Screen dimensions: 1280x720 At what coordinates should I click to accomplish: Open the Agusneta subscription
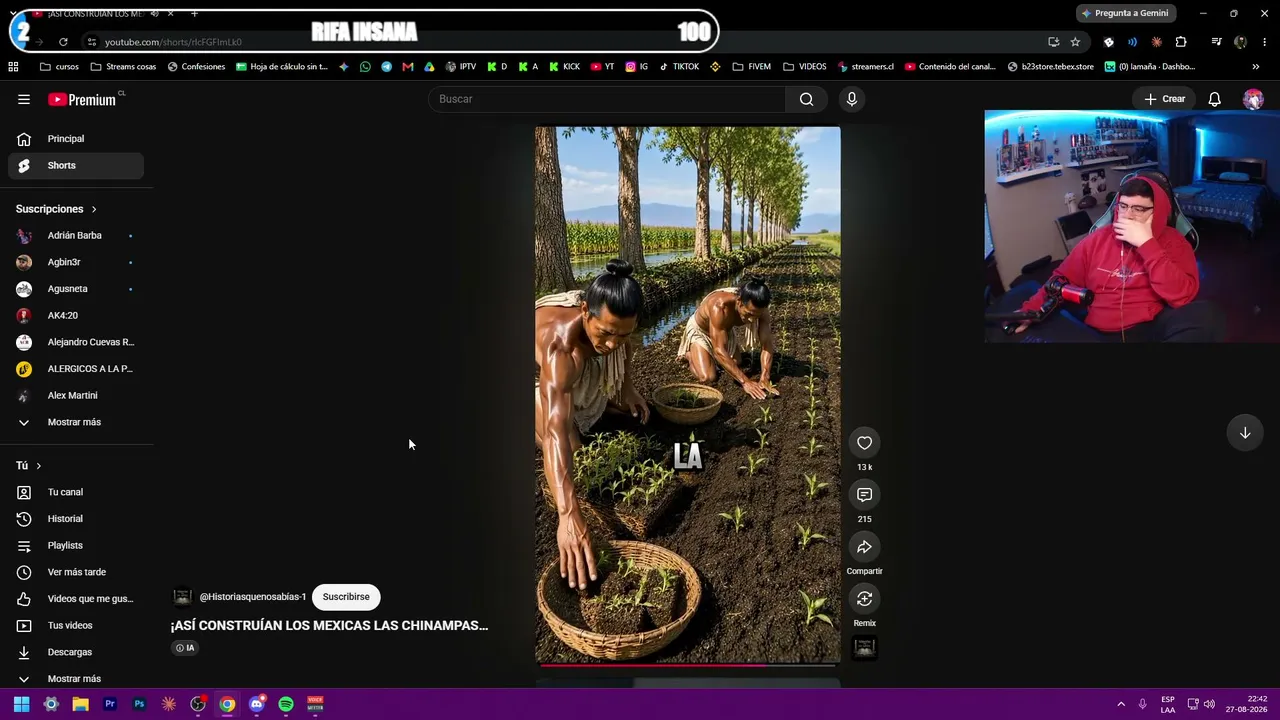76,289
